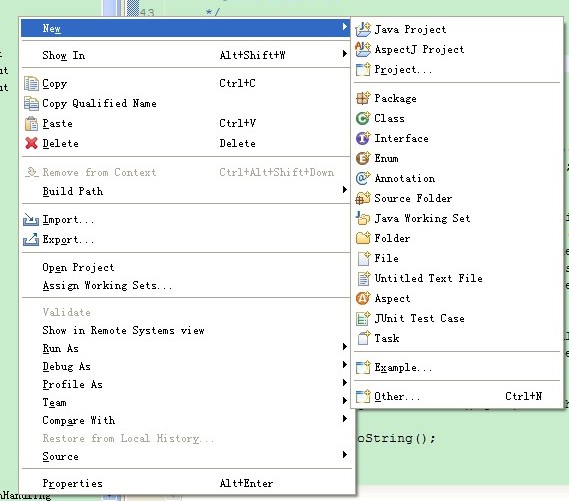Select the green Class icon
The height and width of the screenshot is (501, 569).
coord(363,118)
